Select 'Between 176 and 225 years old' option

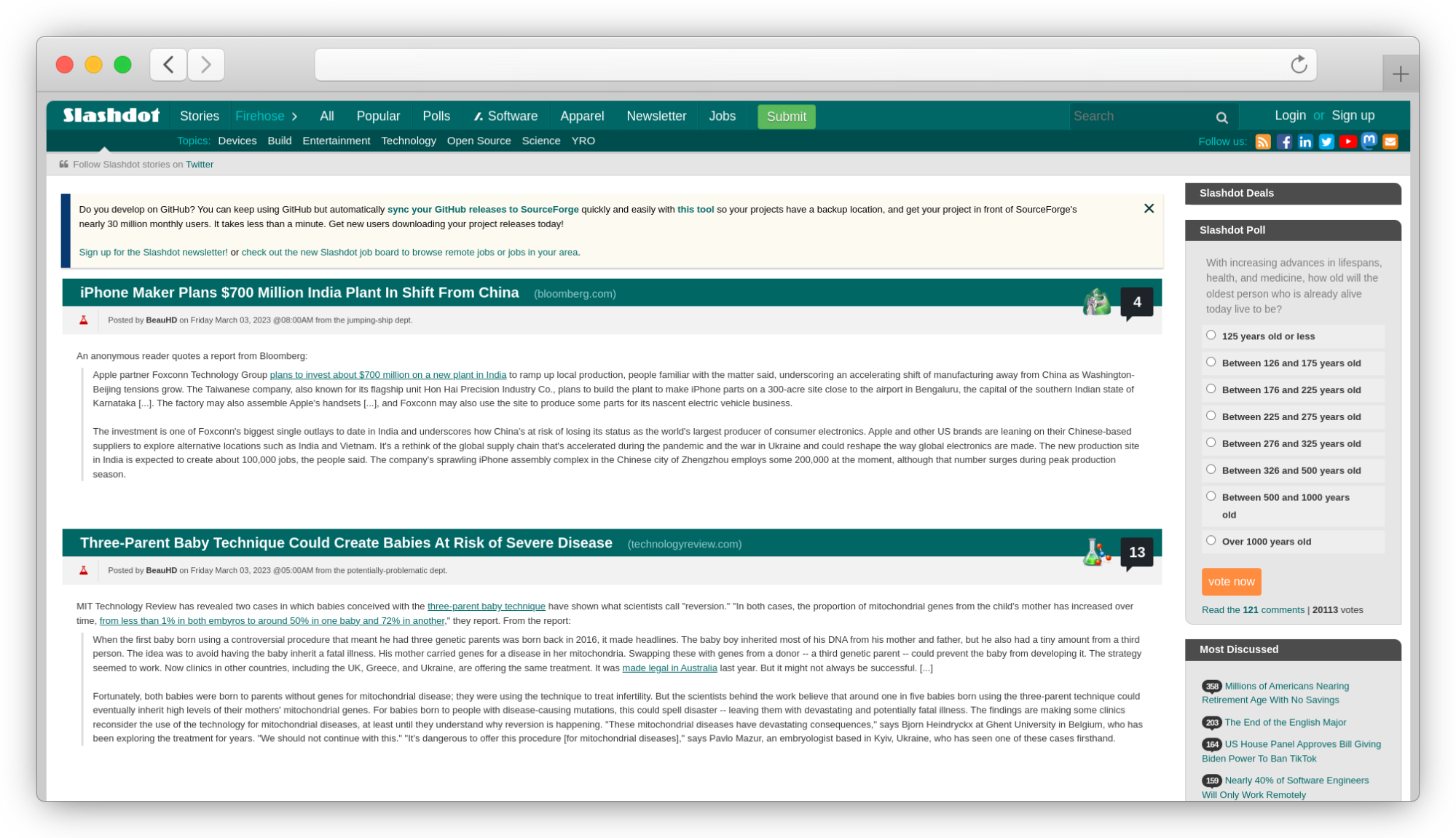[1211, 388]
